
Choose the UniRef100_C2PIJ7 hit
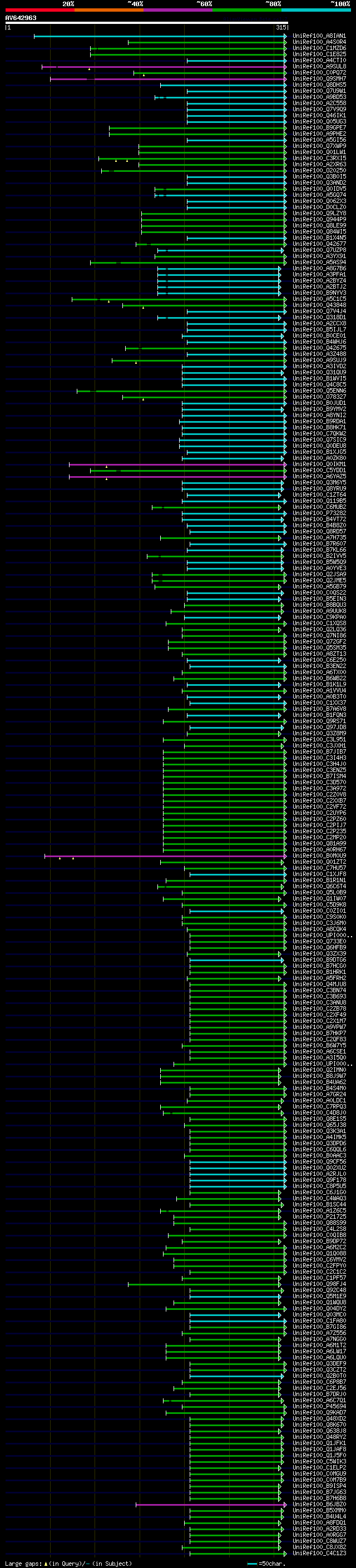click(x=319, y=825)
